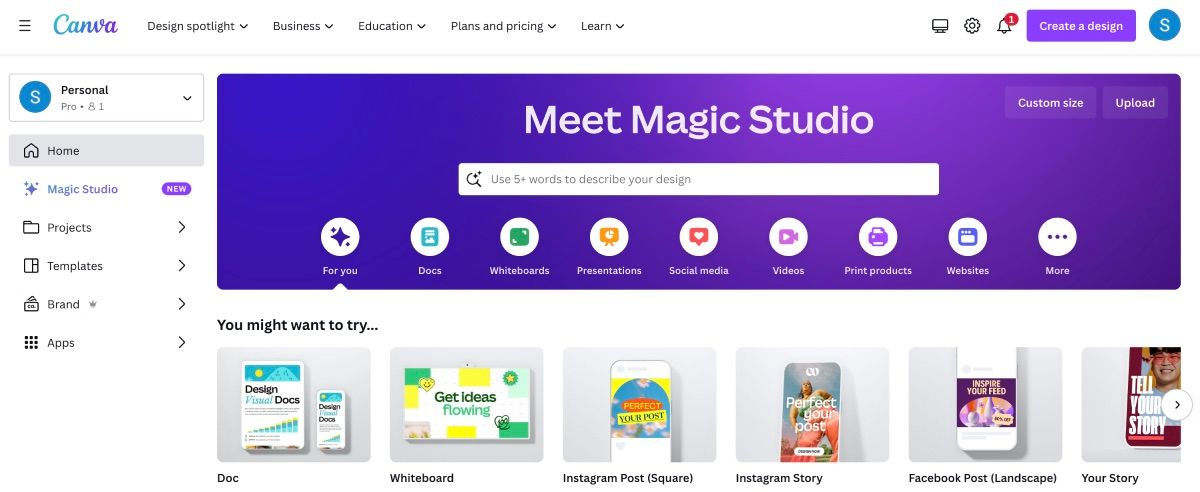This screenshot has height=492, width=1200.
Task: Select the Docs category icon
Action: (430, 237)
